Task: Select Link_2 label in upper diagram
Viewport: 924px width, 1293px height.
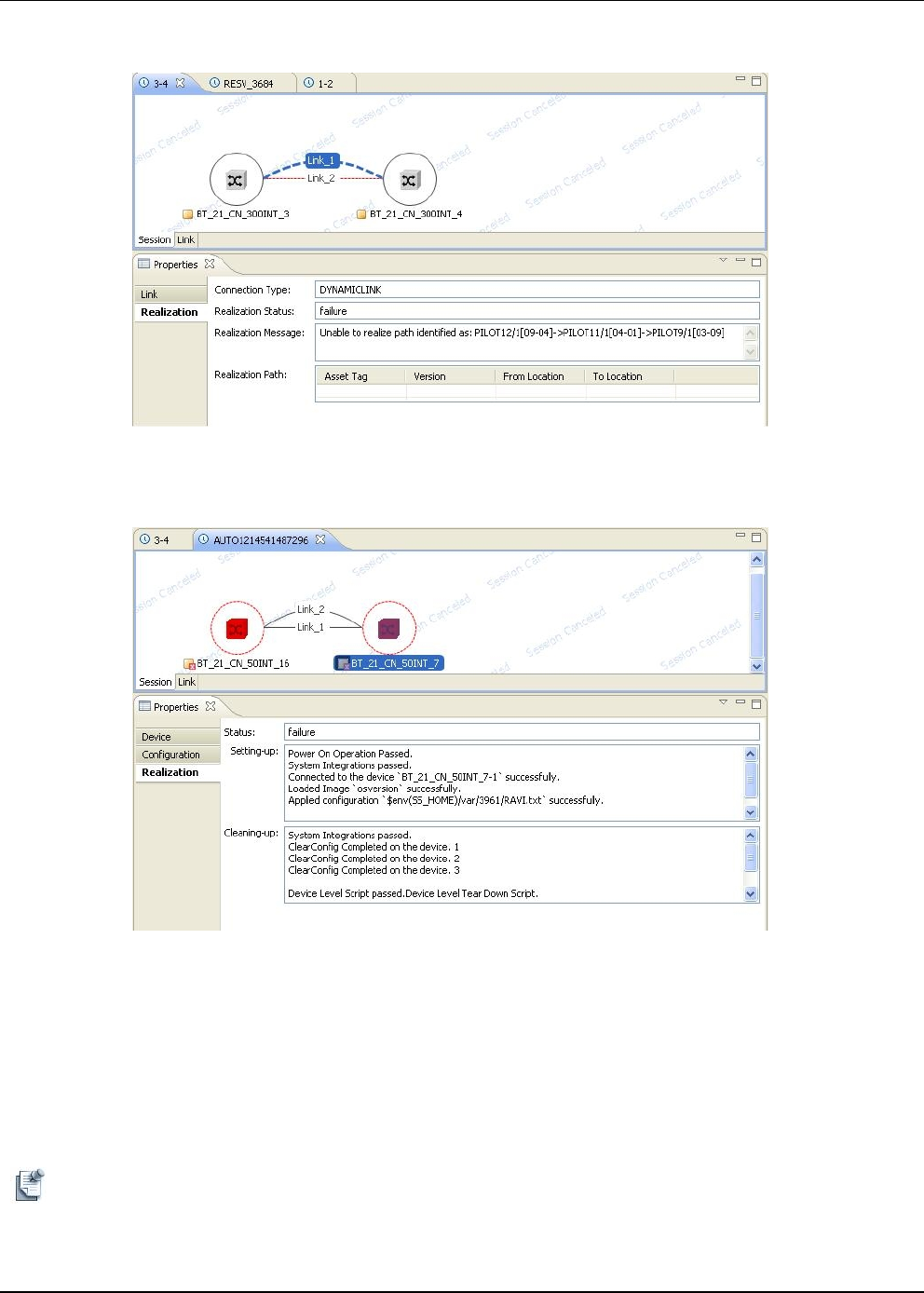Action: pos(320,178)
